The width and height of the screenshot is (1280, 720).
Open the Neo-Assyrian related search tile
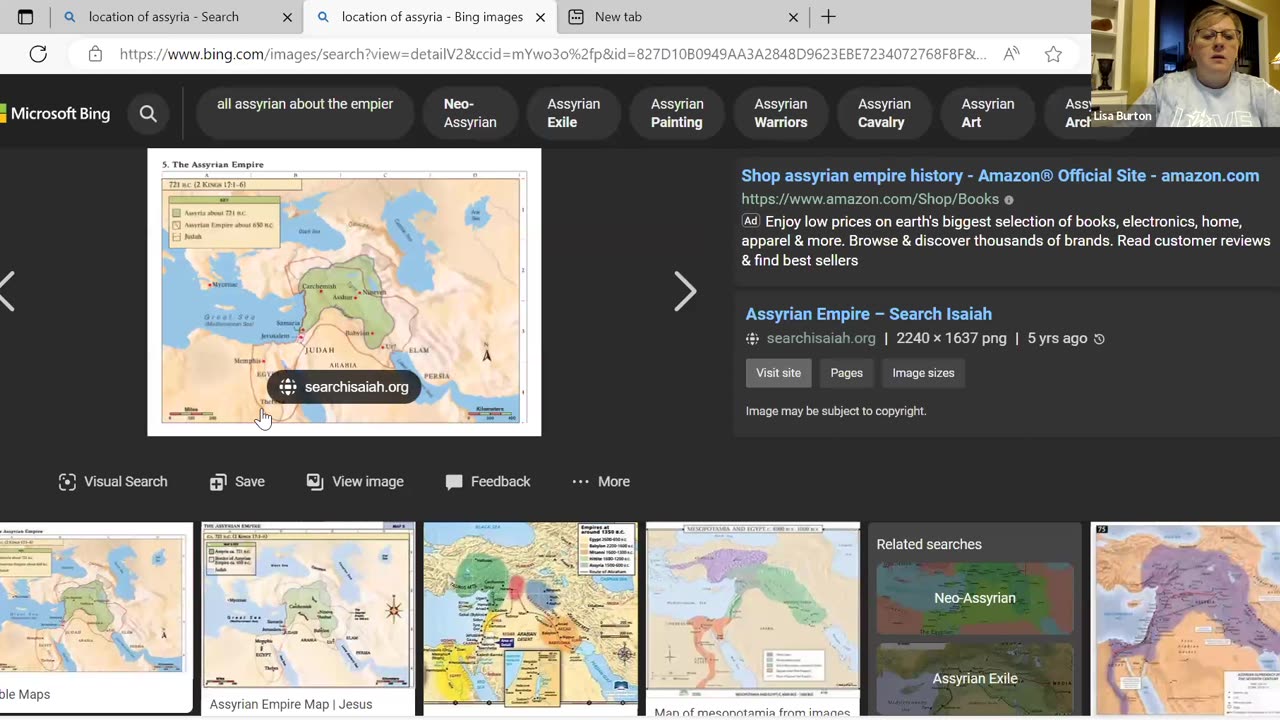[975, 598]
